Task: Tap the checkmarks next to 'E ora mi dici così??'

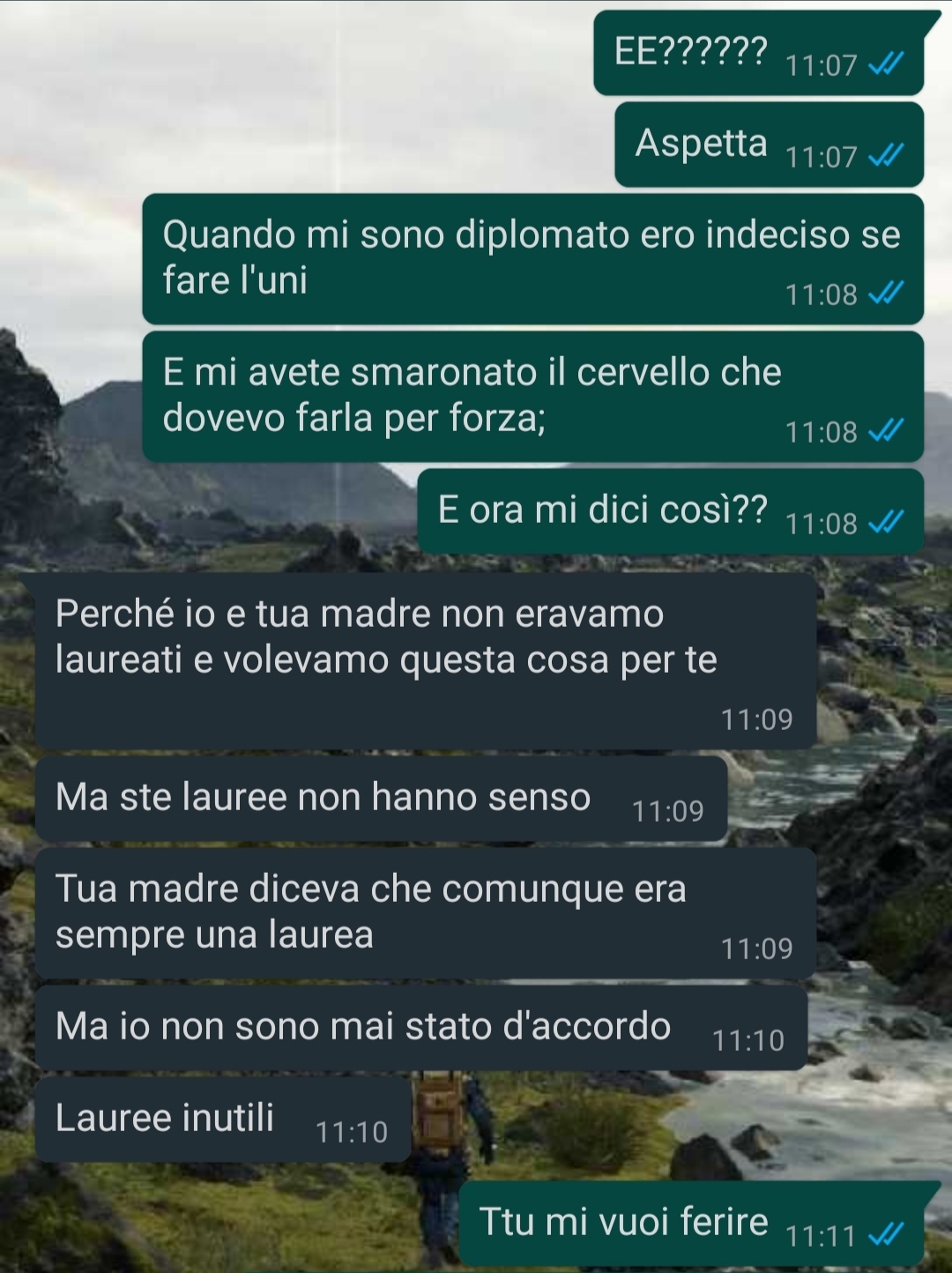Action: [886, 522]
